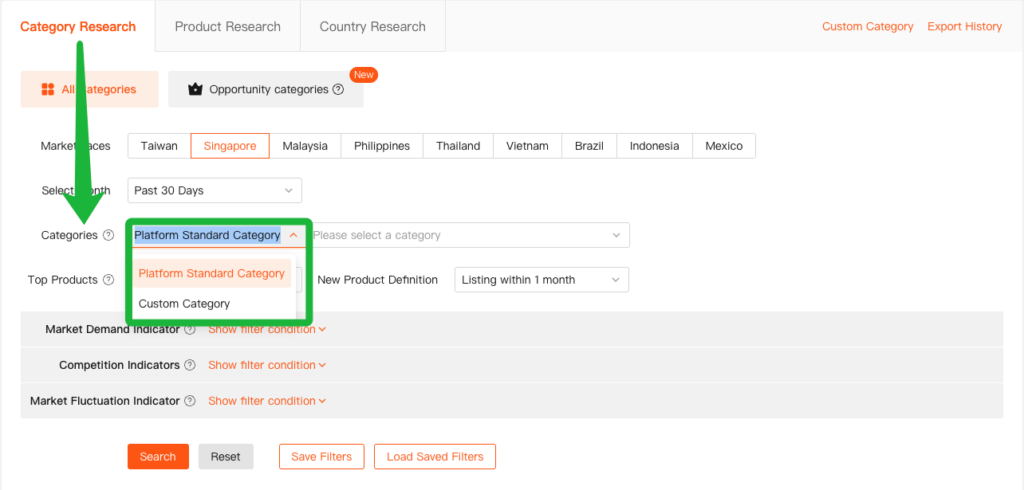This screenshot has width=1024, height=490.
Task: Click help icon next to Market Fluctuation Indicator
Action: point(190,401)
